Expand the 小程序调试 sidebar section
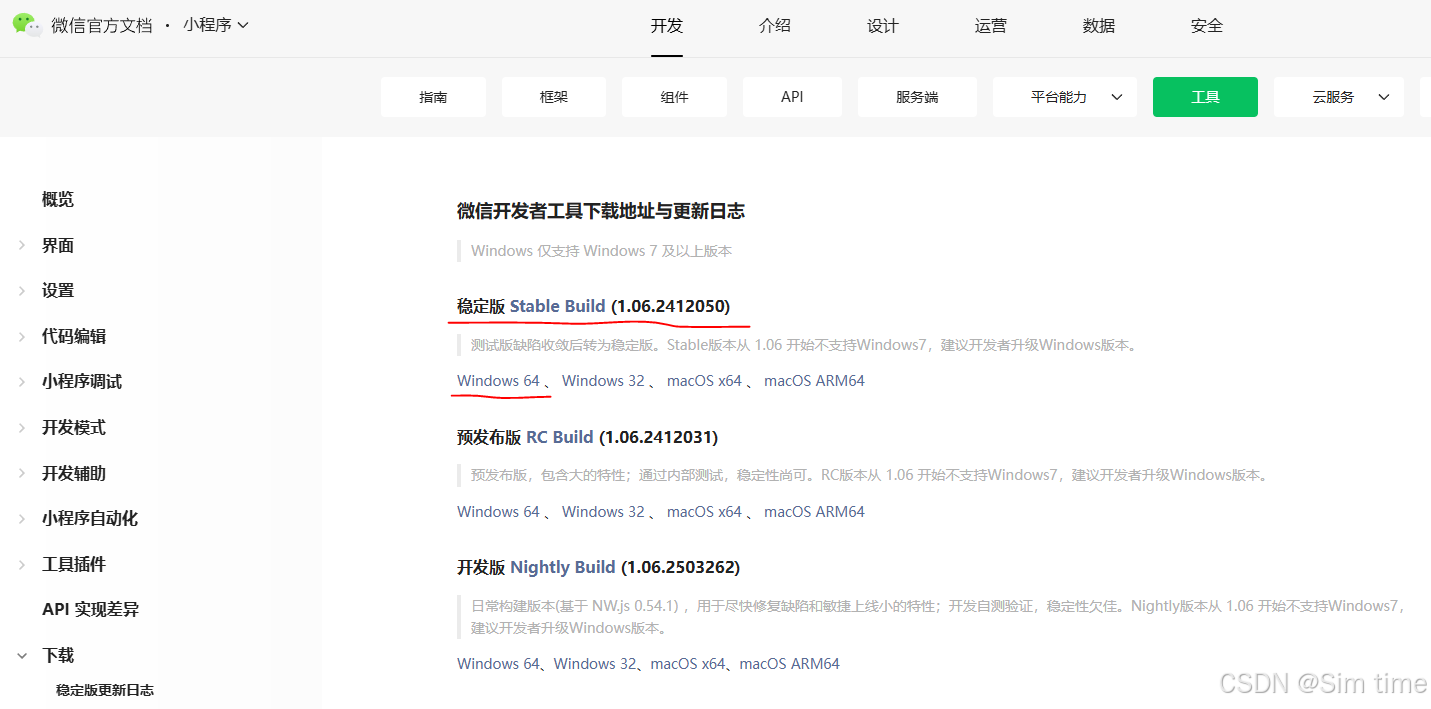1431x709 pixels. pos(82,382)
